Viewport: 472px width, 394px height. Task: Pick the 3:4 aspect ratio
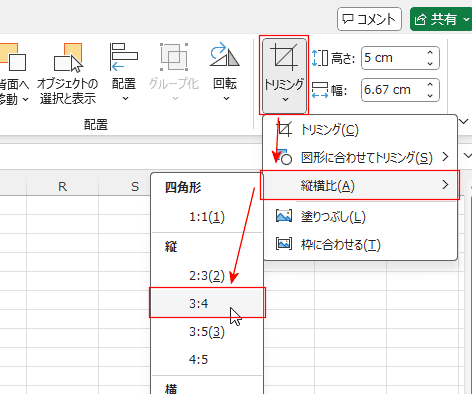tap(207, 303)
